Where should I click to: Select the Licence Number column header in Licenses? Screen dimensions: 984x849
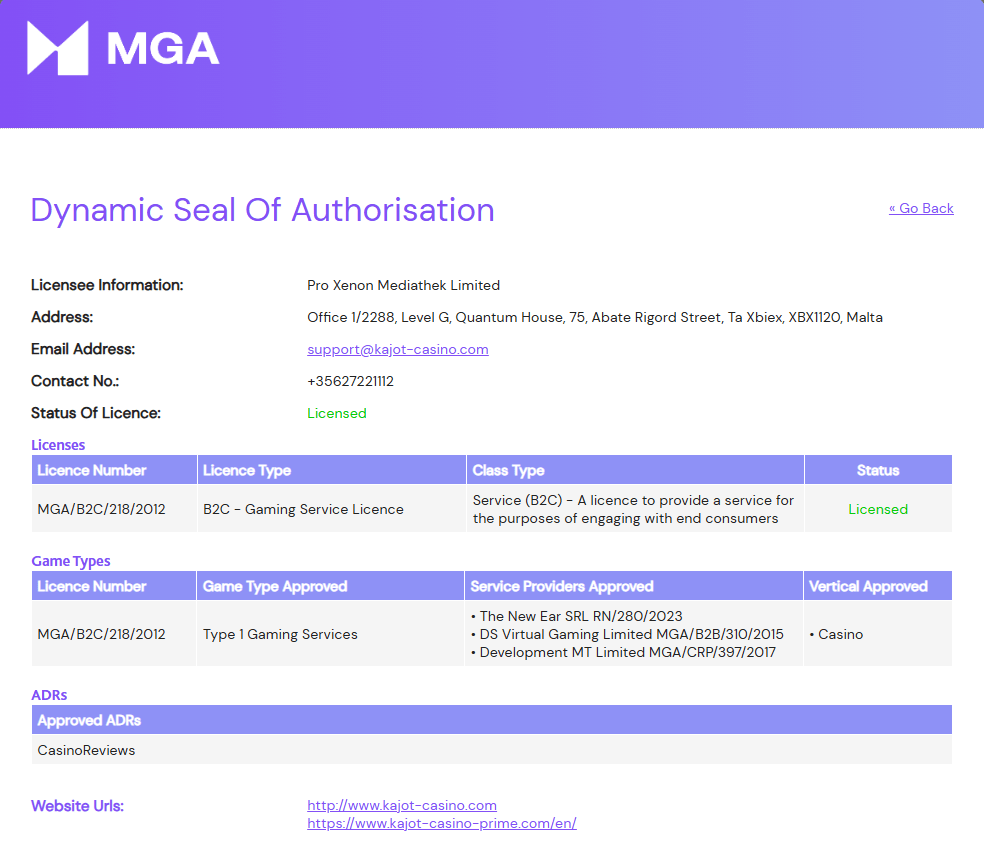point(114,470)
